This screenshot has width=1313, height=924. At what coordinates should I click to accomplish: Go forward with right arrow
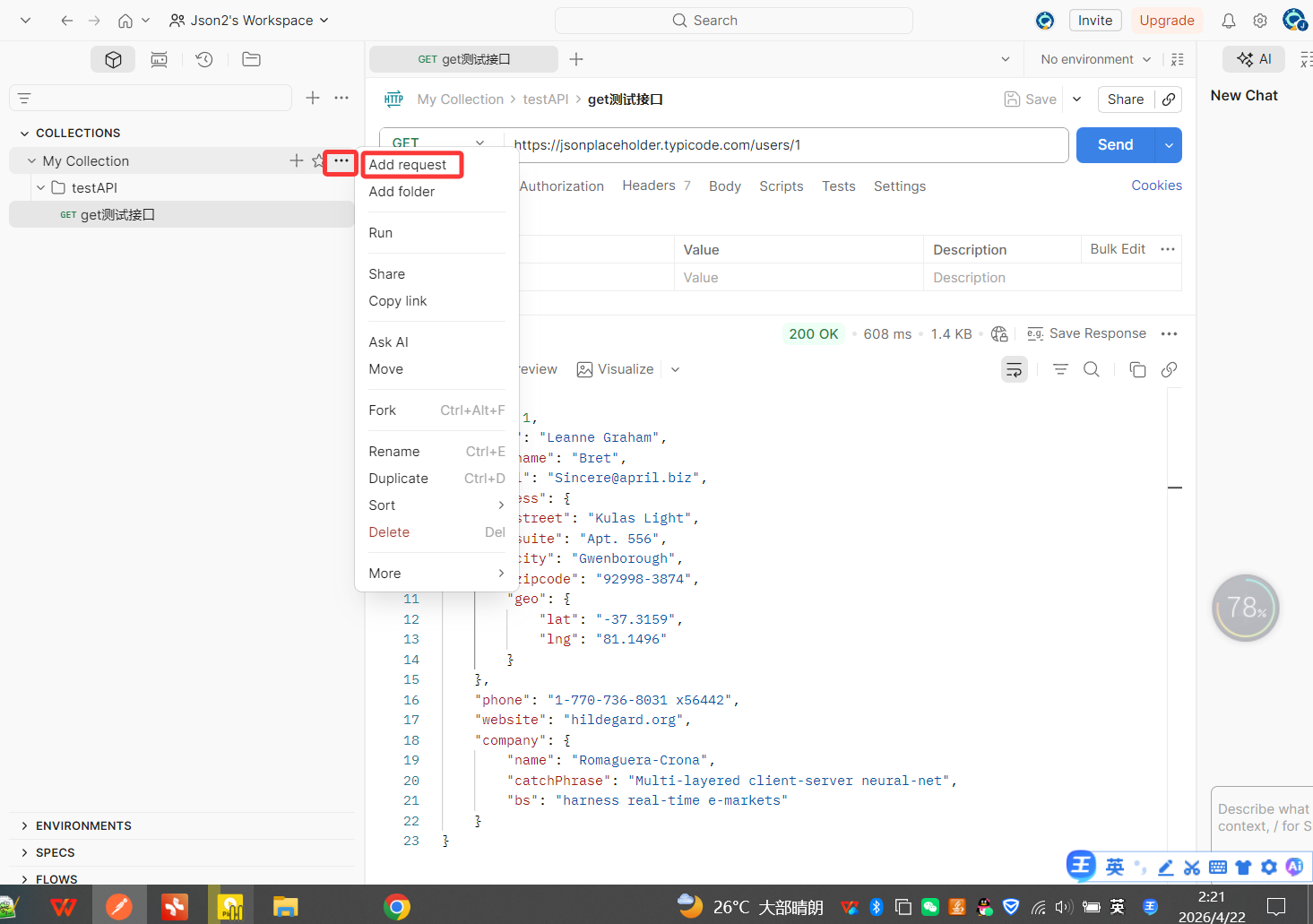pyautogui.click(x=94, y=21)
